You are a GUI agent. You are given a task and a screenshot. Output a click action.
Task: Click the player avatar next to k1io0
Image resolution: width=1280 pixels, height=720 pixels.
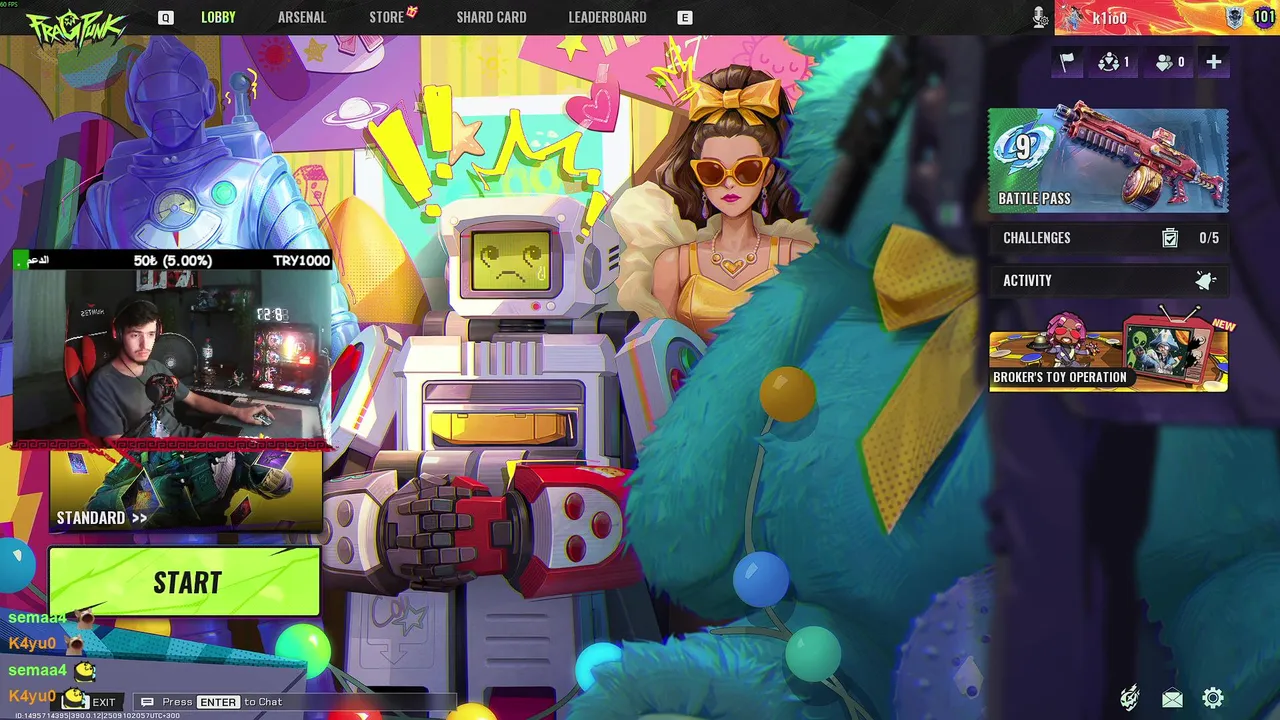(x=1074, y=17)
